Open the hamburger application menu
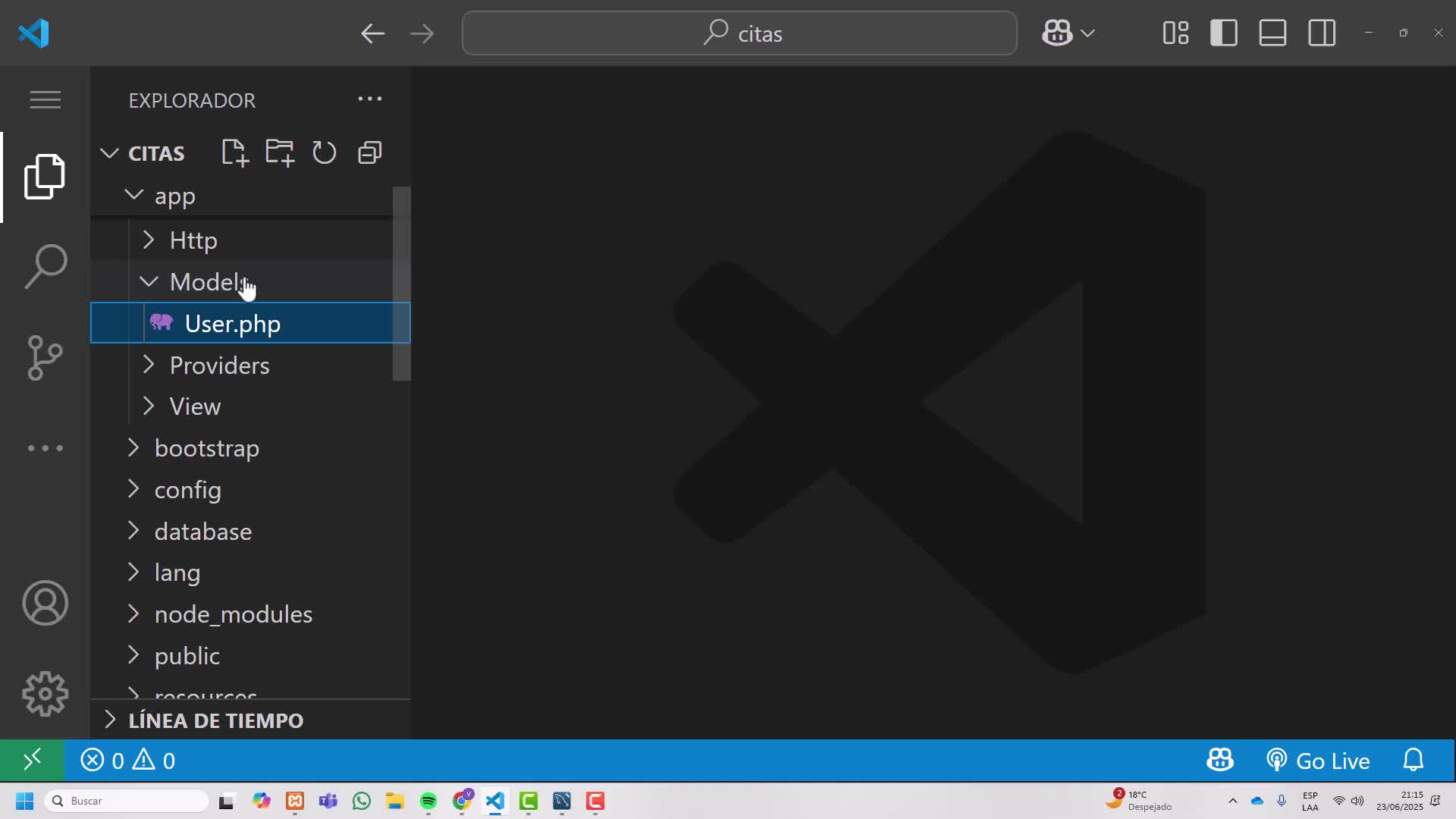The height and width of the screenshot is (819, 1456). click(45, 99)
